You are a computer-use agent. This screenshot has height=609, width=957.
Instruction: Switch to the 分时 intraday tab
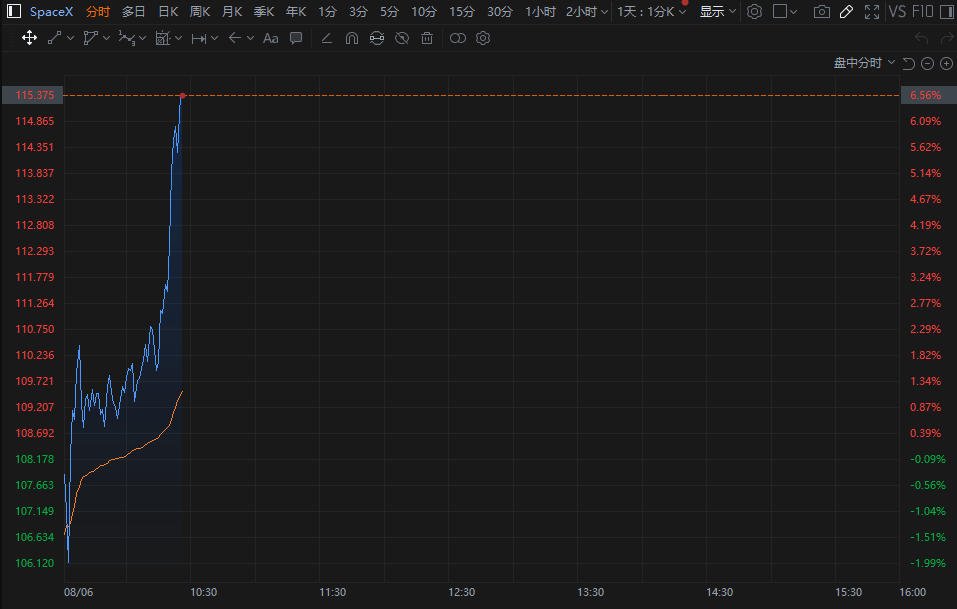pyautogui.click(x=98, y=12)
